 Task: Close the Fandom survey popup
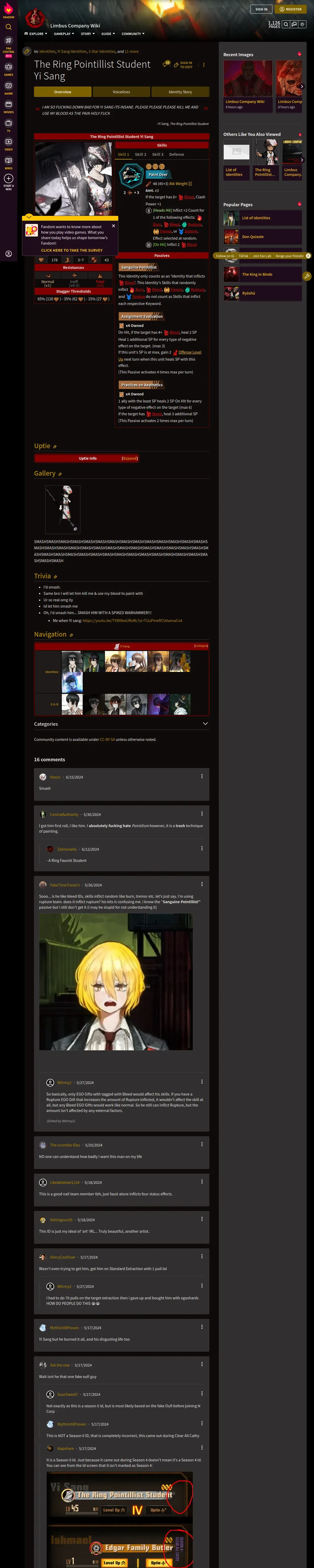pos(113,226)
